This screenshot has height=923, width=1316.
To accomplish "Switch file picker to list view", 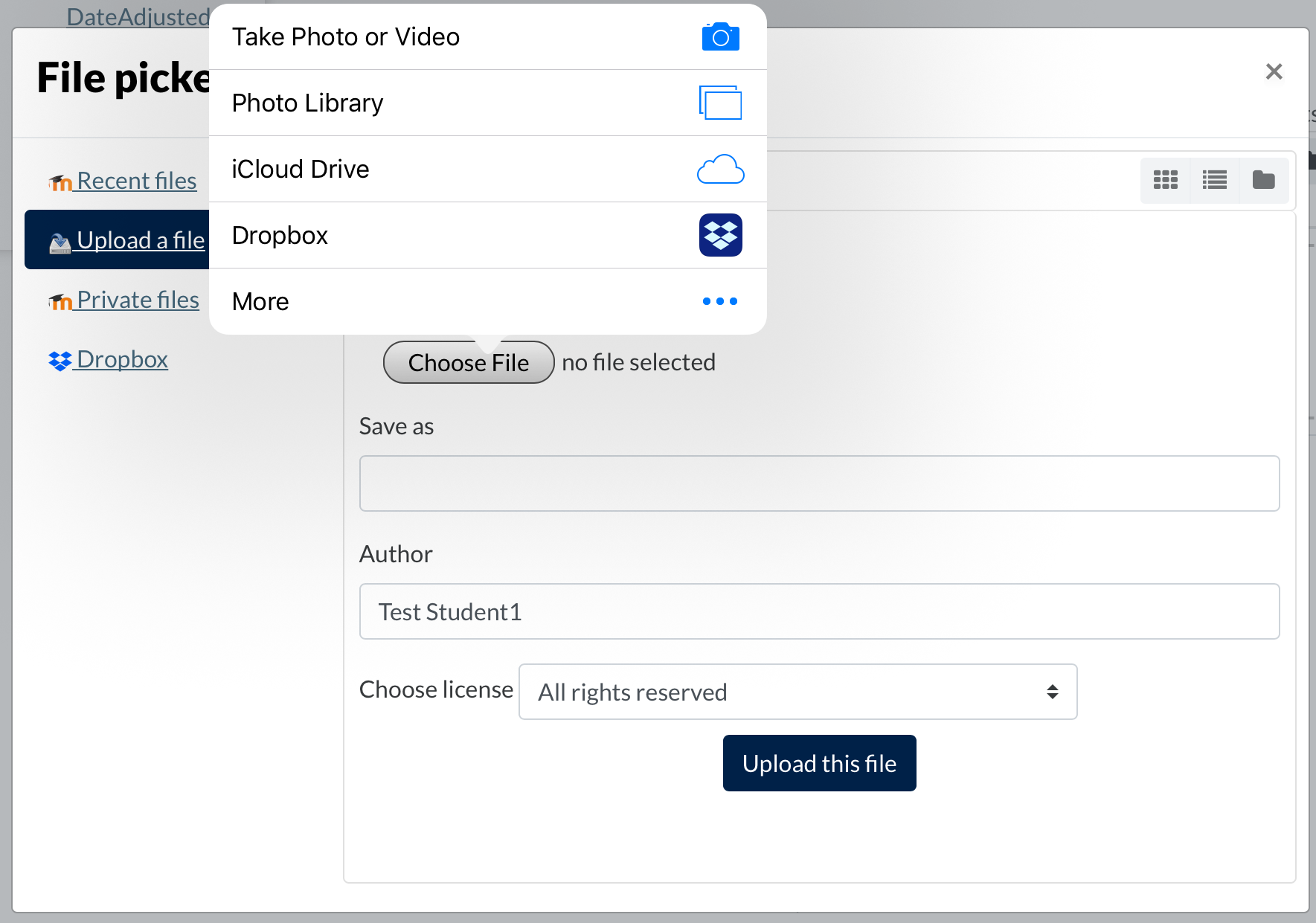I will tap(1215, 180).
